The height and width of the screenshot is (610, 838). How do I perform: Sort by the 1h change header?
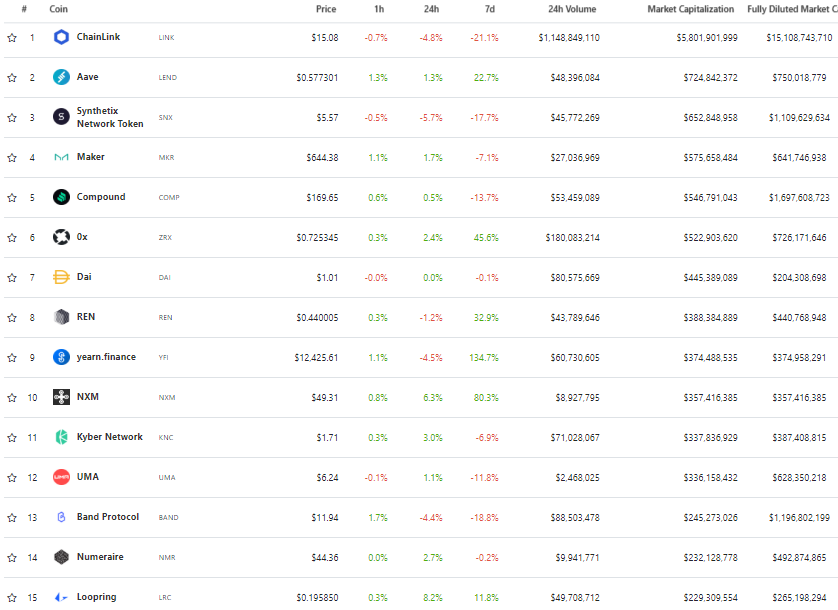pyautogui.click(x=379, y=9)
